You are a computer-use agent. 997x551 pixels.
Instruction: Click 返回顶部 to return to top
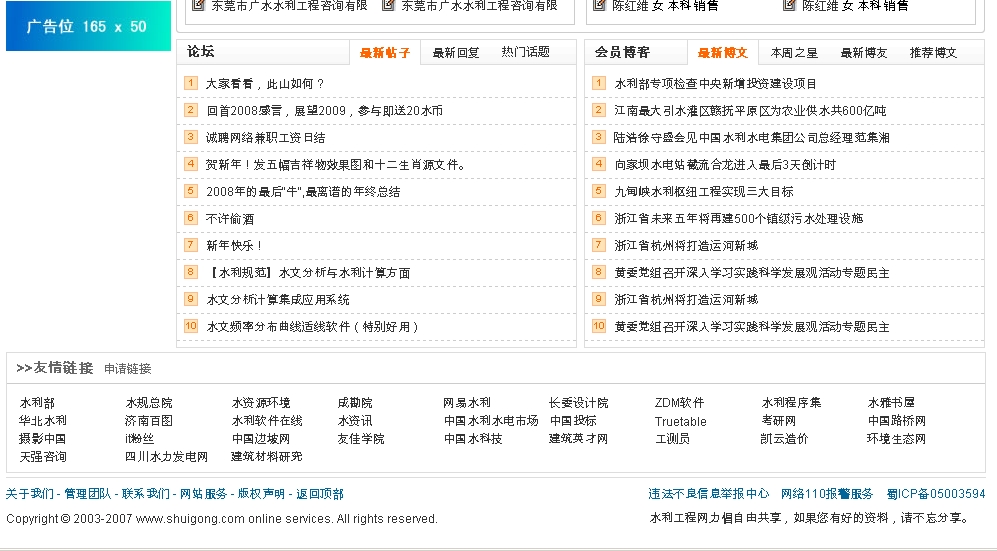(320, 494)
